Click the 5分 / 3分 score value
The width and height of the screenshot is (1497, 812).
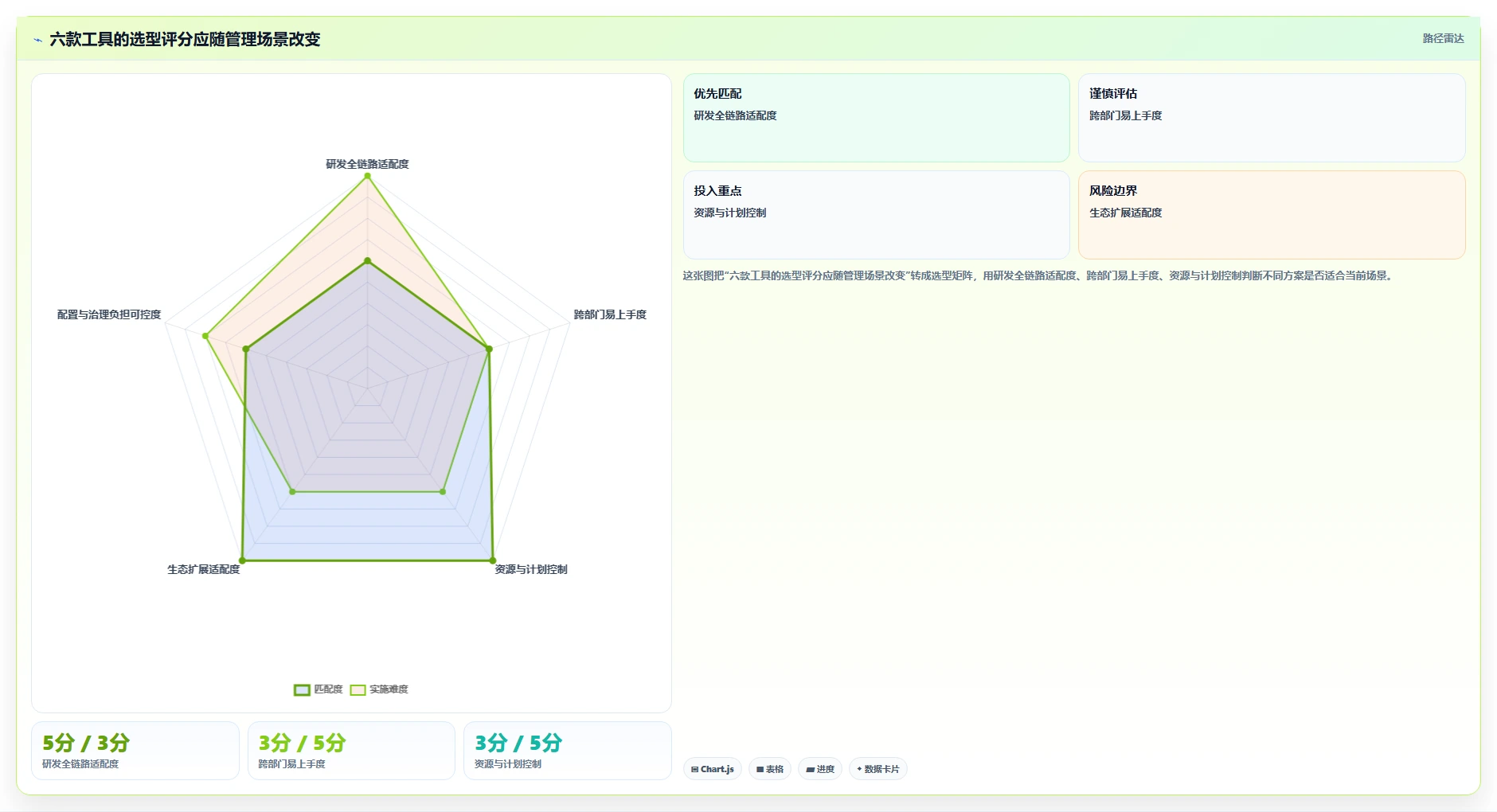click(x=86, y=743)
